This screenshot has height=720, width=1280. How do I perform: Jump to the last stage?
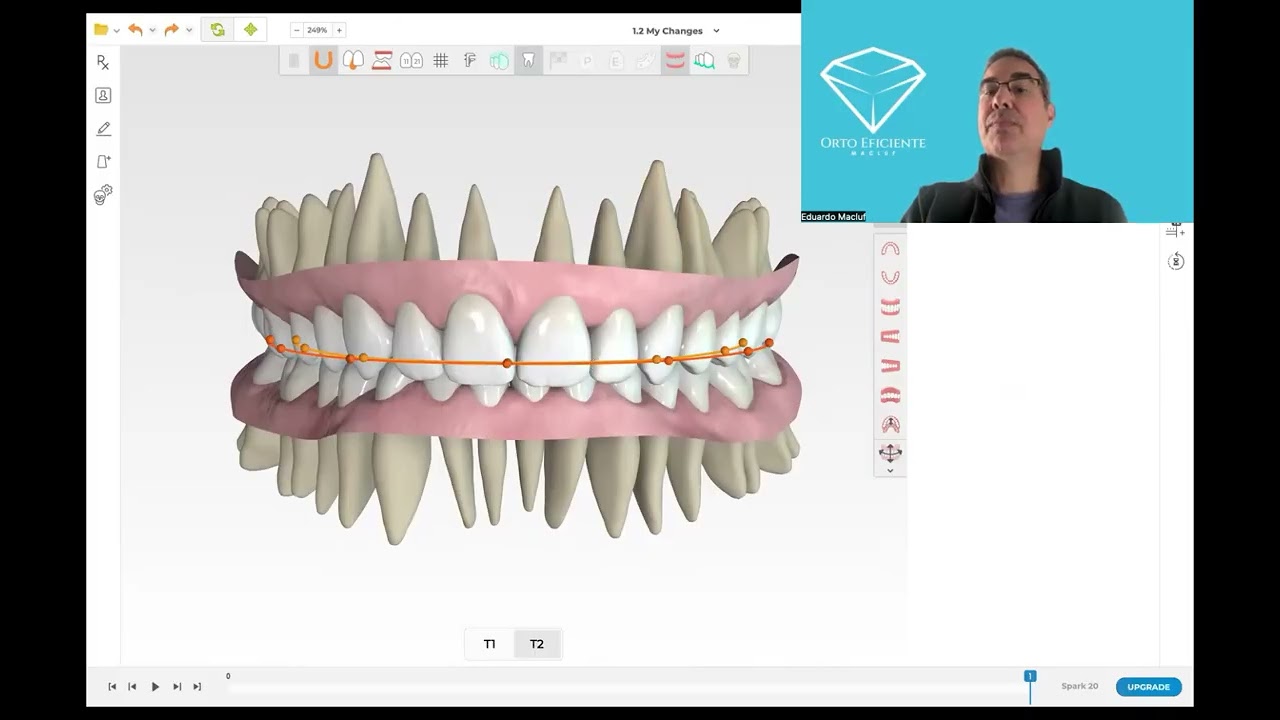tap(197, 686)
